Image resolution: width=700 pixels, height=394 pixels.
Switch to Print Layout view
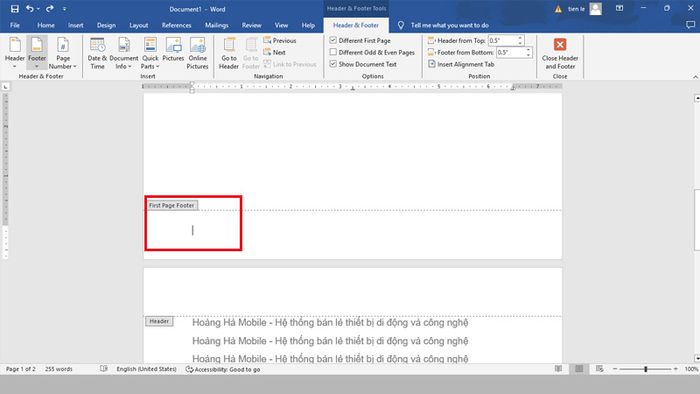click(x=579, y=369)
